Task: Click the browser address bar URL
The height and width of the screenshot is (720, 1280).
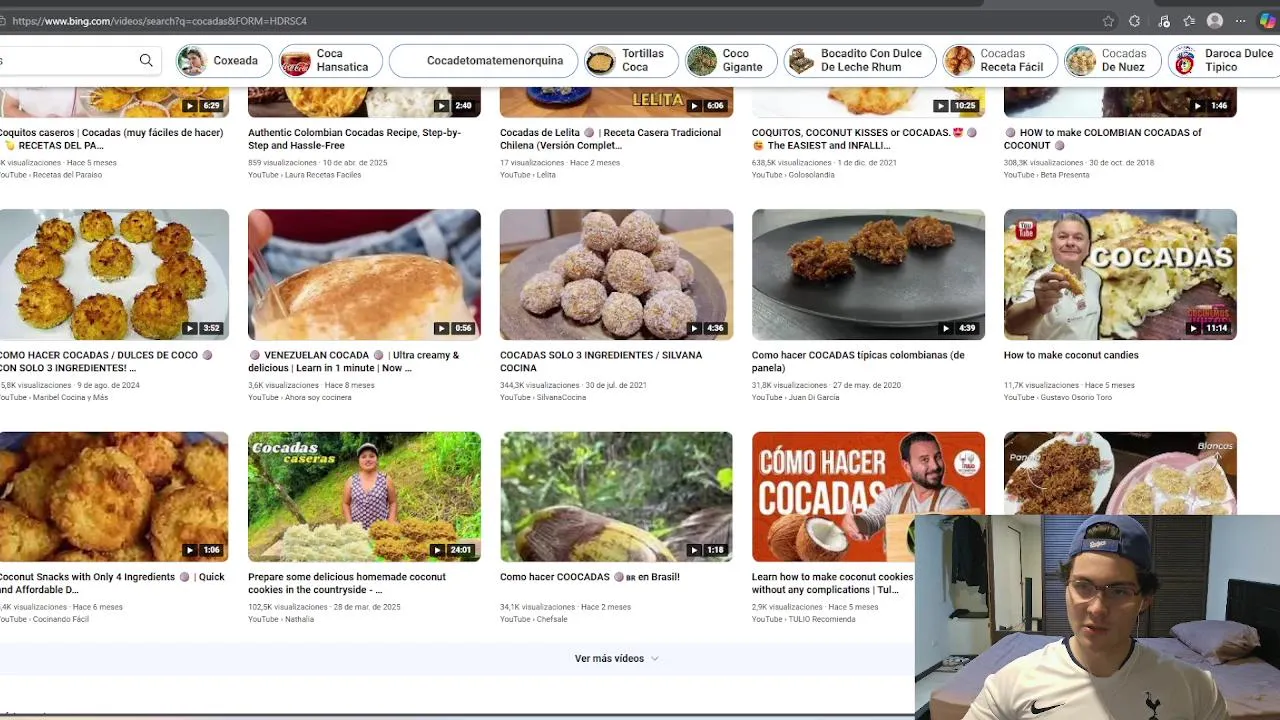Action: coord(160,21)
